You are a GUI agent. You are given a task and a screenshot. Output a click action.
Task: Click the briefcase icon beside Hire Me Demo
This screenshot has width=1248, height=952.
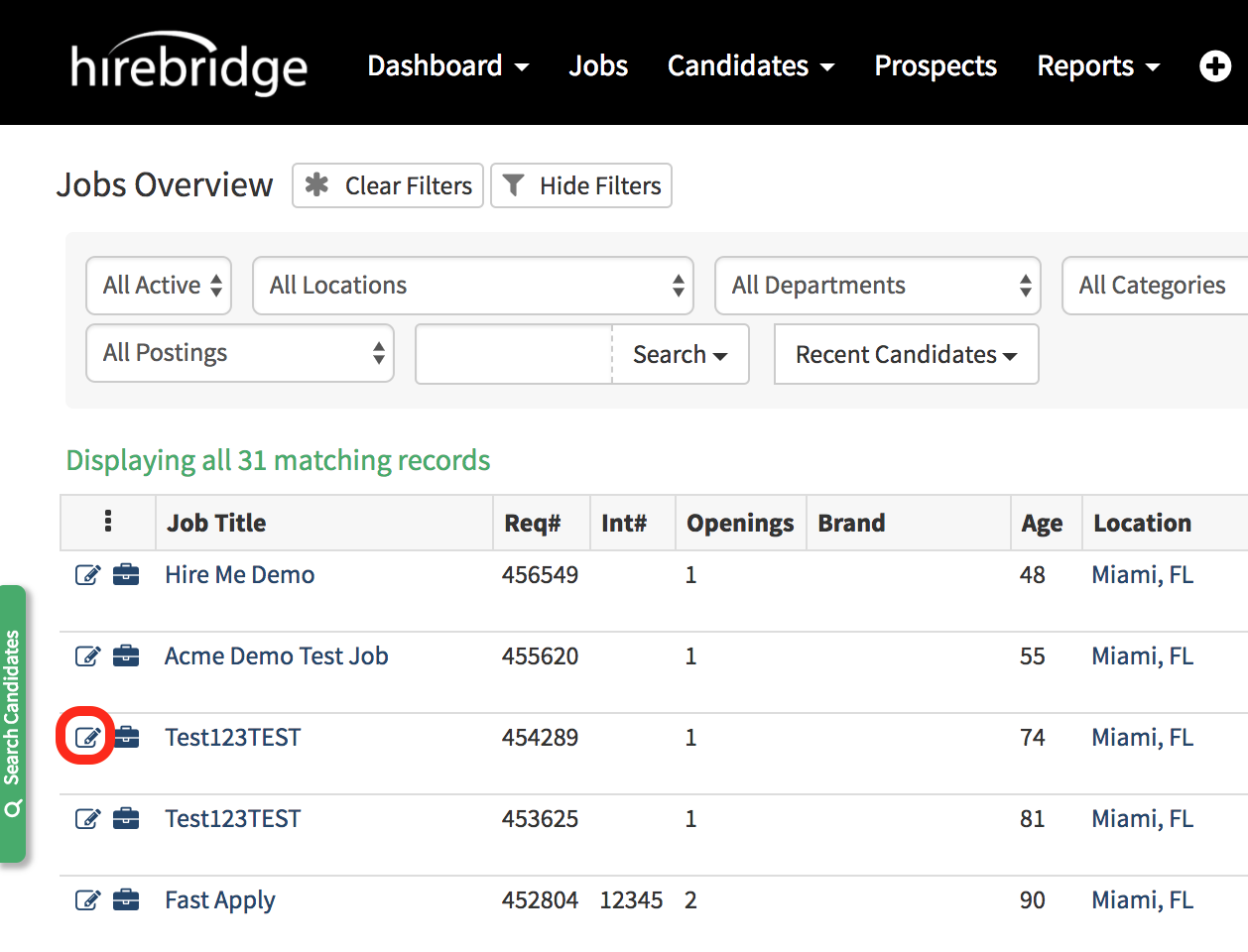click(x=126, y=574)
